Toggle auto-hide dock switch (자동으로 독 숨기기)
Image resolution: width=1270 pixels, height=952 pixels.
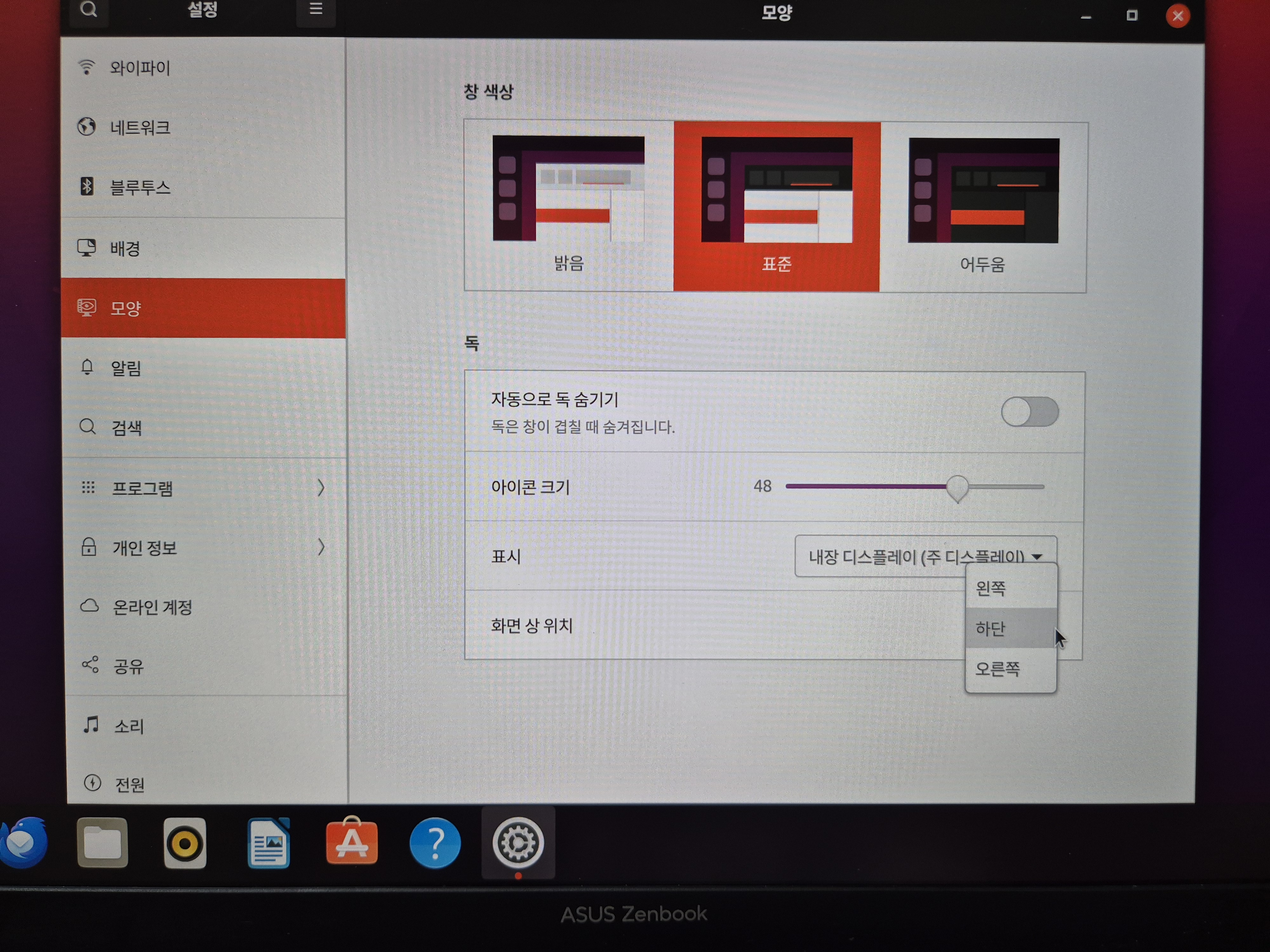point(1029,412)
